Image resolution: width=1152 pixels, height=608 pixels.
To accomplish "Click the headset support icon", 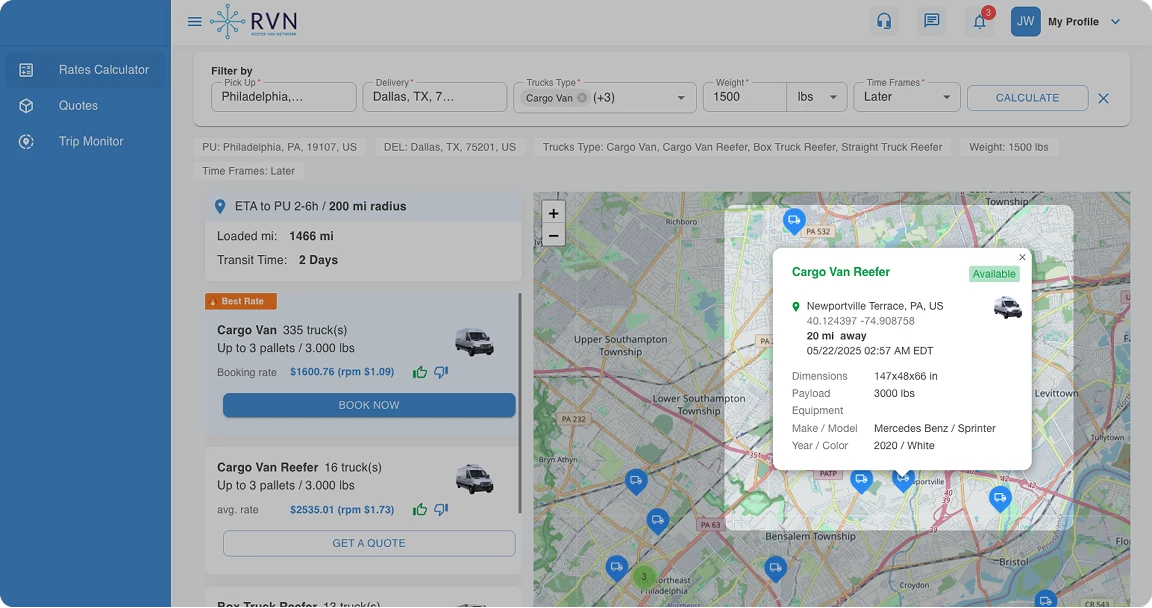I will pyautogui.click(x=884, y=21).
